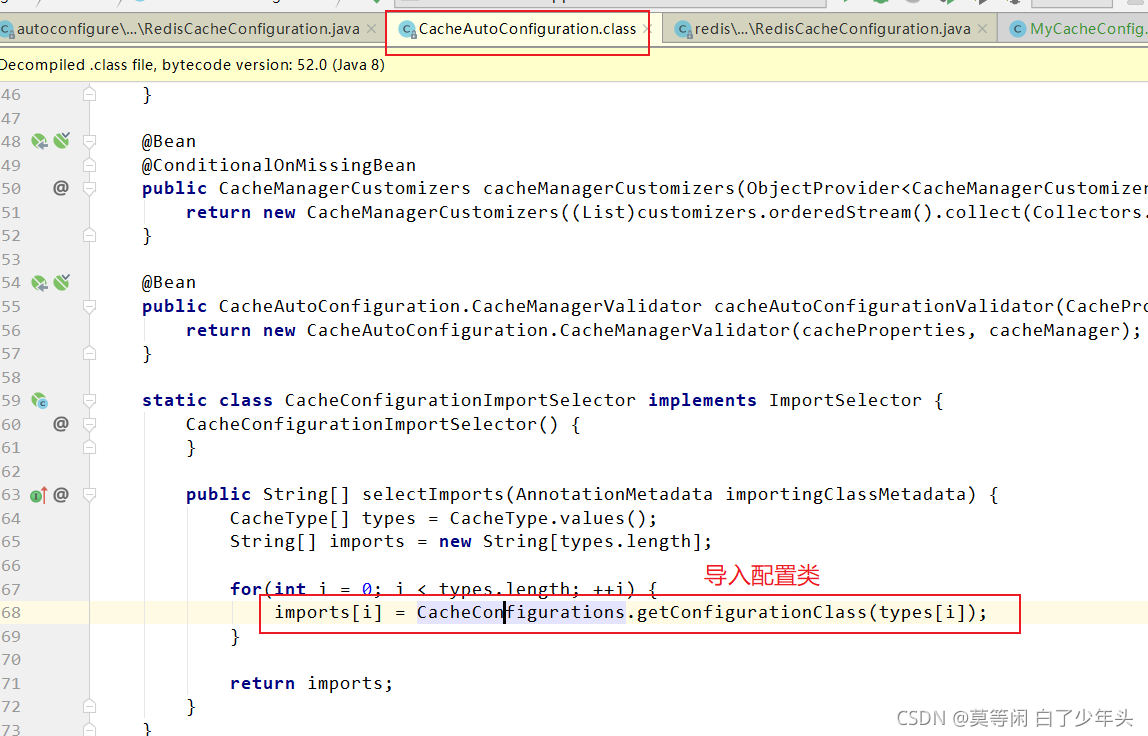Click the @ annotation gutter icon on line 50
1148x736 pixels.
pyautogui.click(x=61, y=188)
